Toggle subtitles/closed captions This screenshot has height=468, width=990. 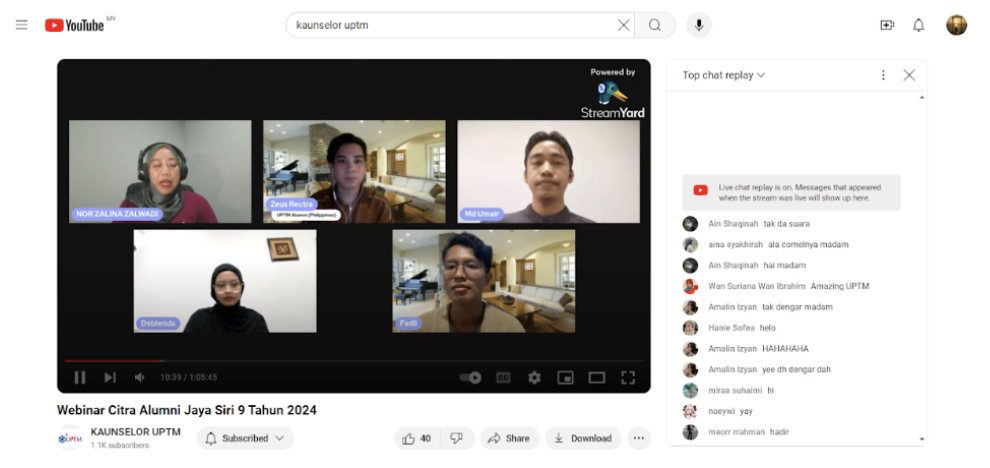(503, 377)
